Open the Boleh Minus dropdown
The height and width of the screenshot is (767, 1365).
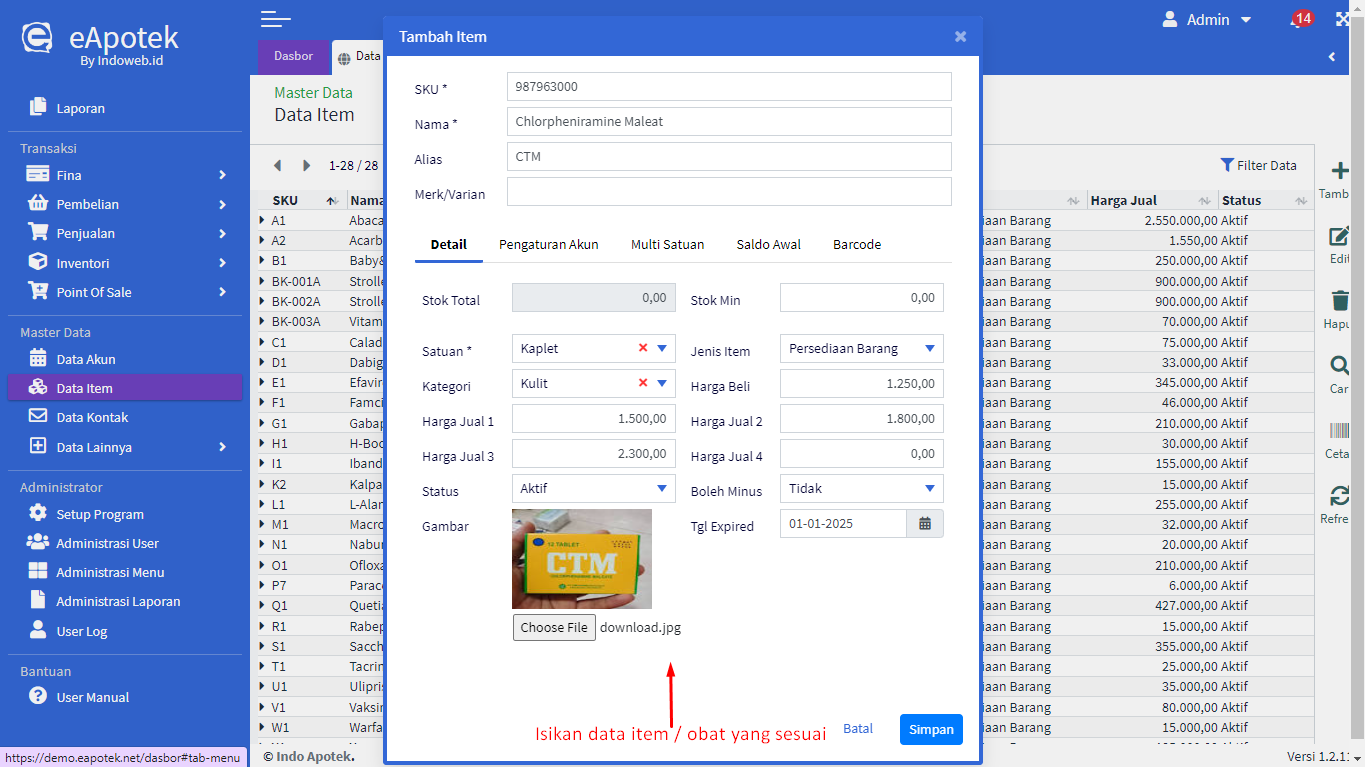[861, 489]
